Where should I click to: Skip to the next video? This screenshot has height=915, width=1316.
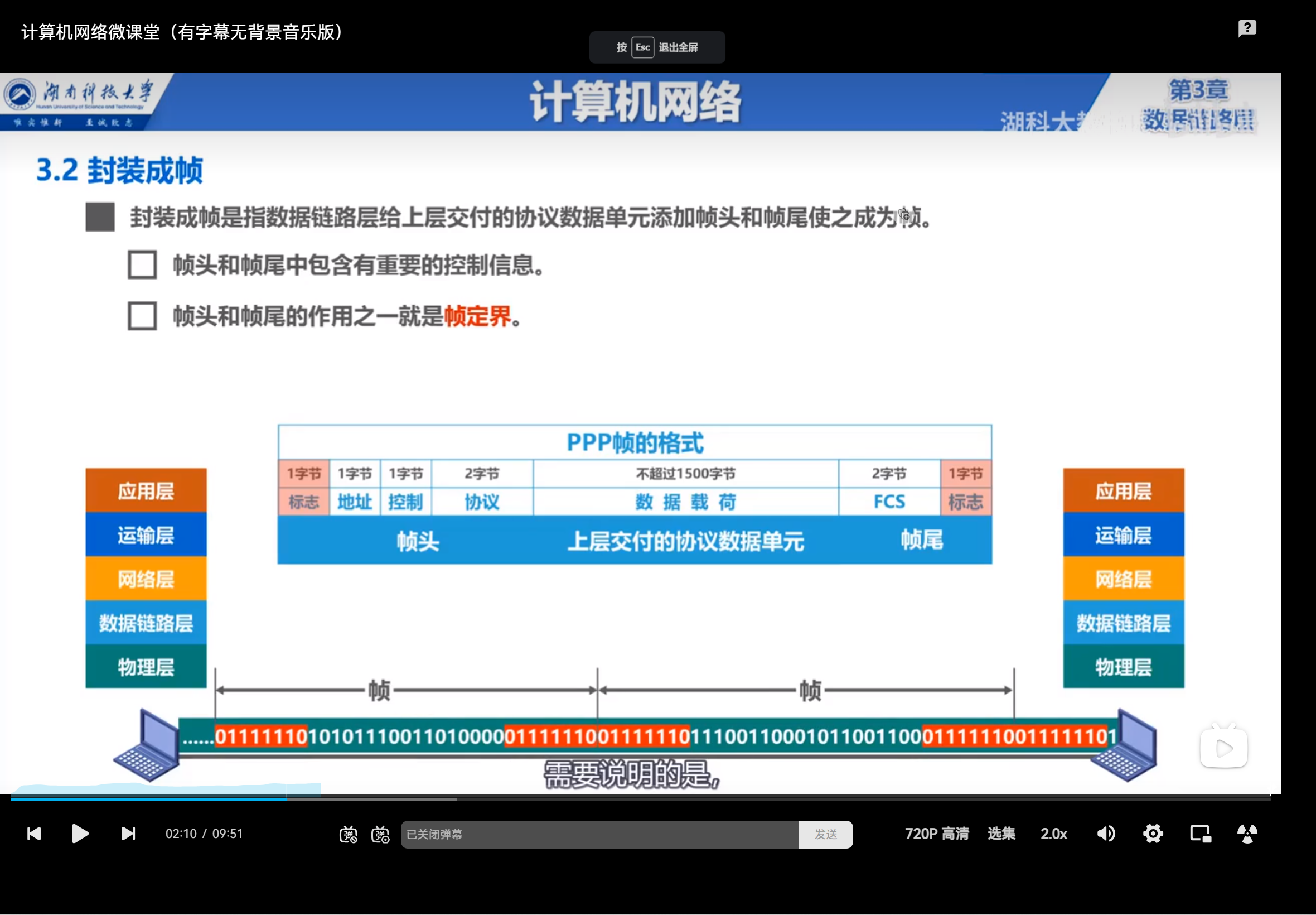pos(128,834)
